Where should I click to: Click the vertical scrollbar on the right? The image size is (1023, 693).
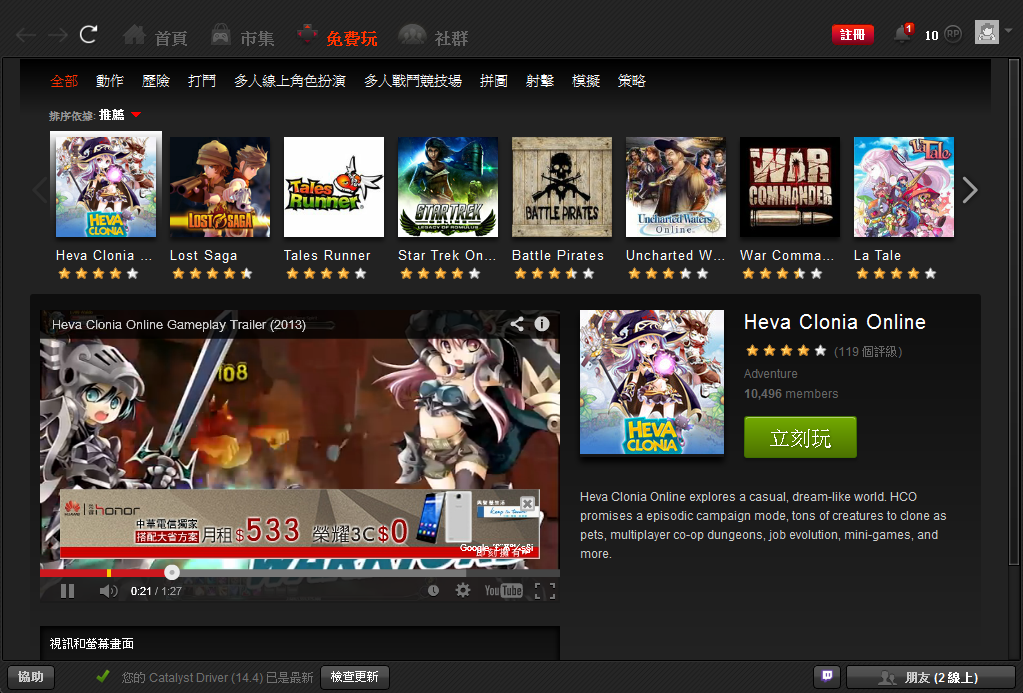(1013, 313)
